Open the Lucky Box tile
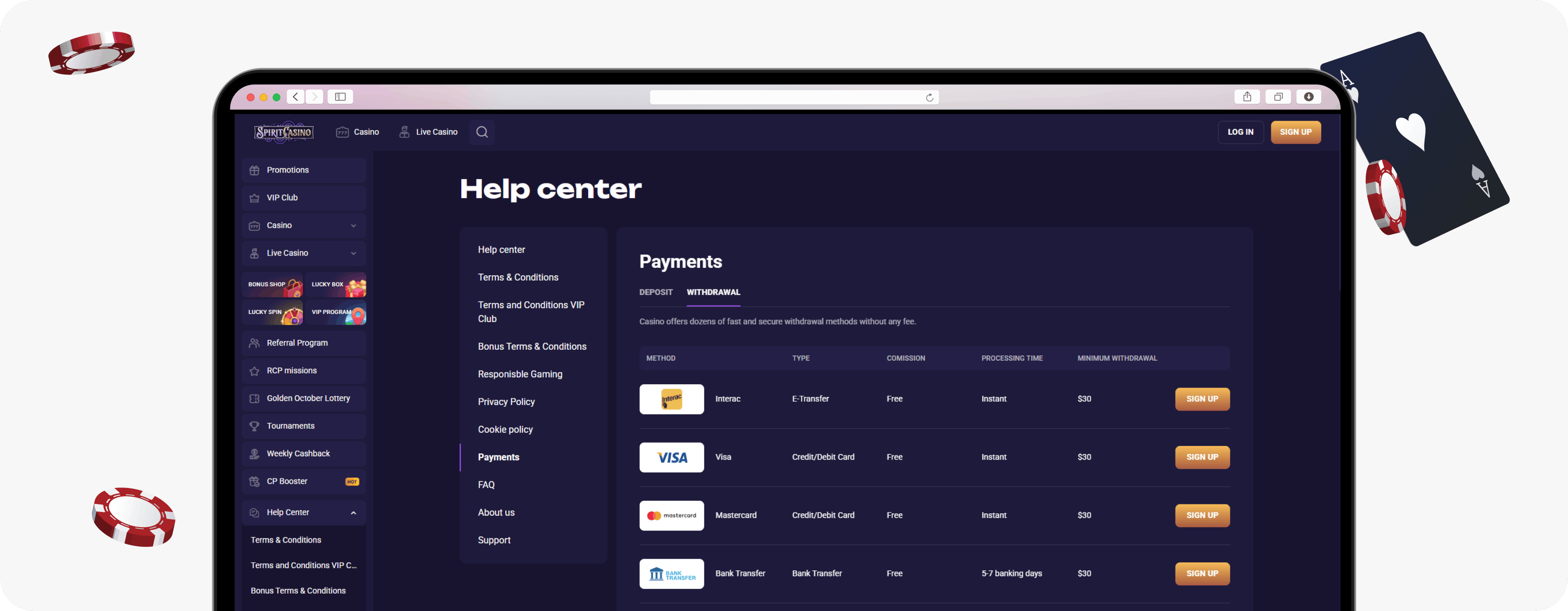Viewport: 1568px width, 611px height. tap(335, 285)
